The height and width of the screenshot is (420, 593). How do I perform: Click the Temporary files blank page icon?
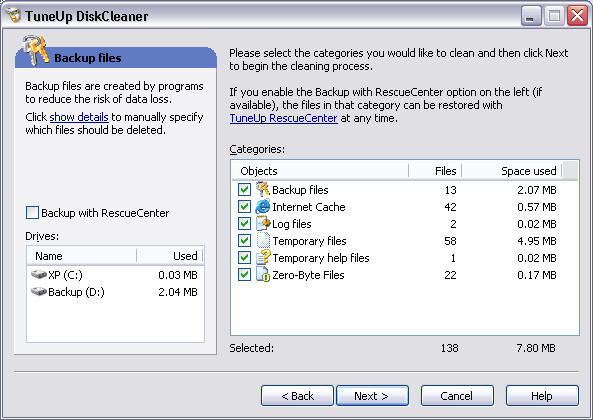(x=263, y=241)
